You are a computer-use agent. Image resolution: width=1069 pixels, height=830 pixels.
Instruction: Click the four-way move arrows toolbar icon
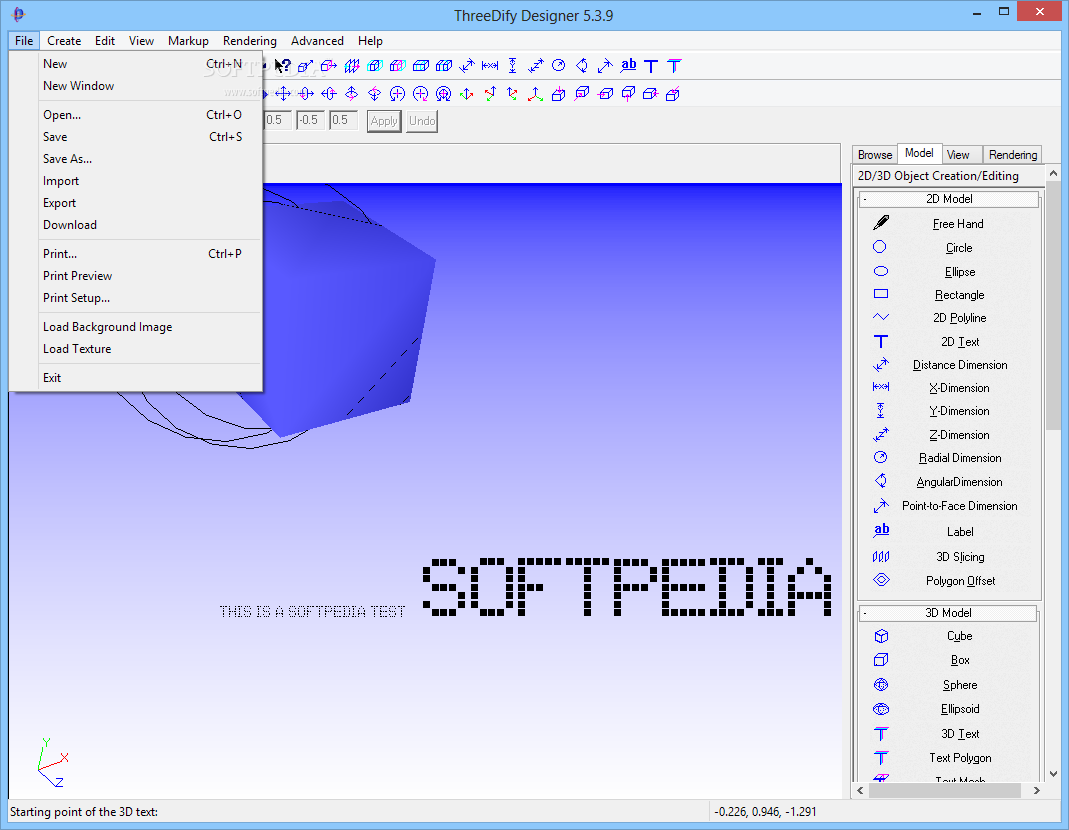point(283,93)
